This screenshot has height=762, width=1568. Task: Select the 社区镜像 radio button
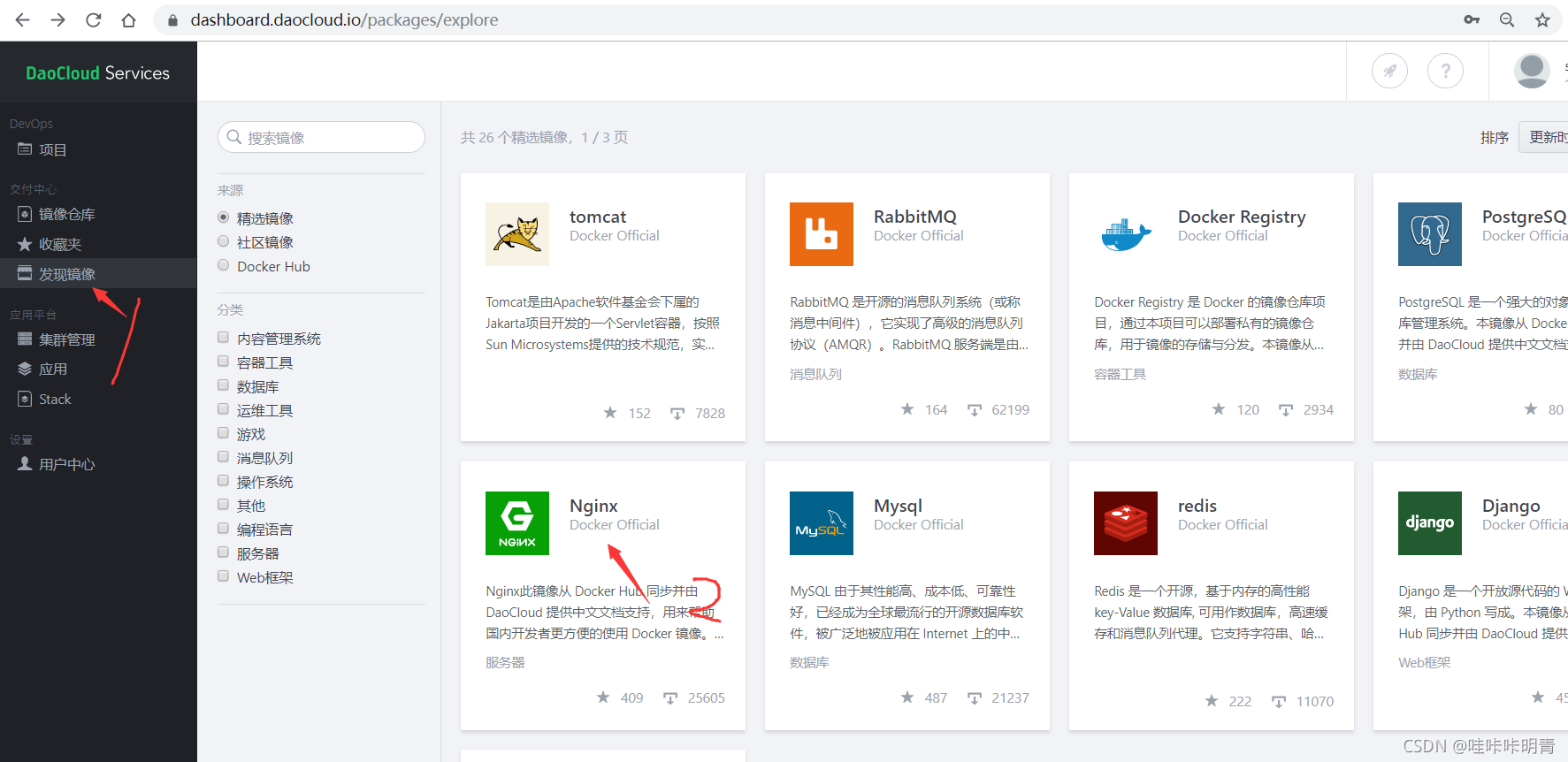coord(224,241)
